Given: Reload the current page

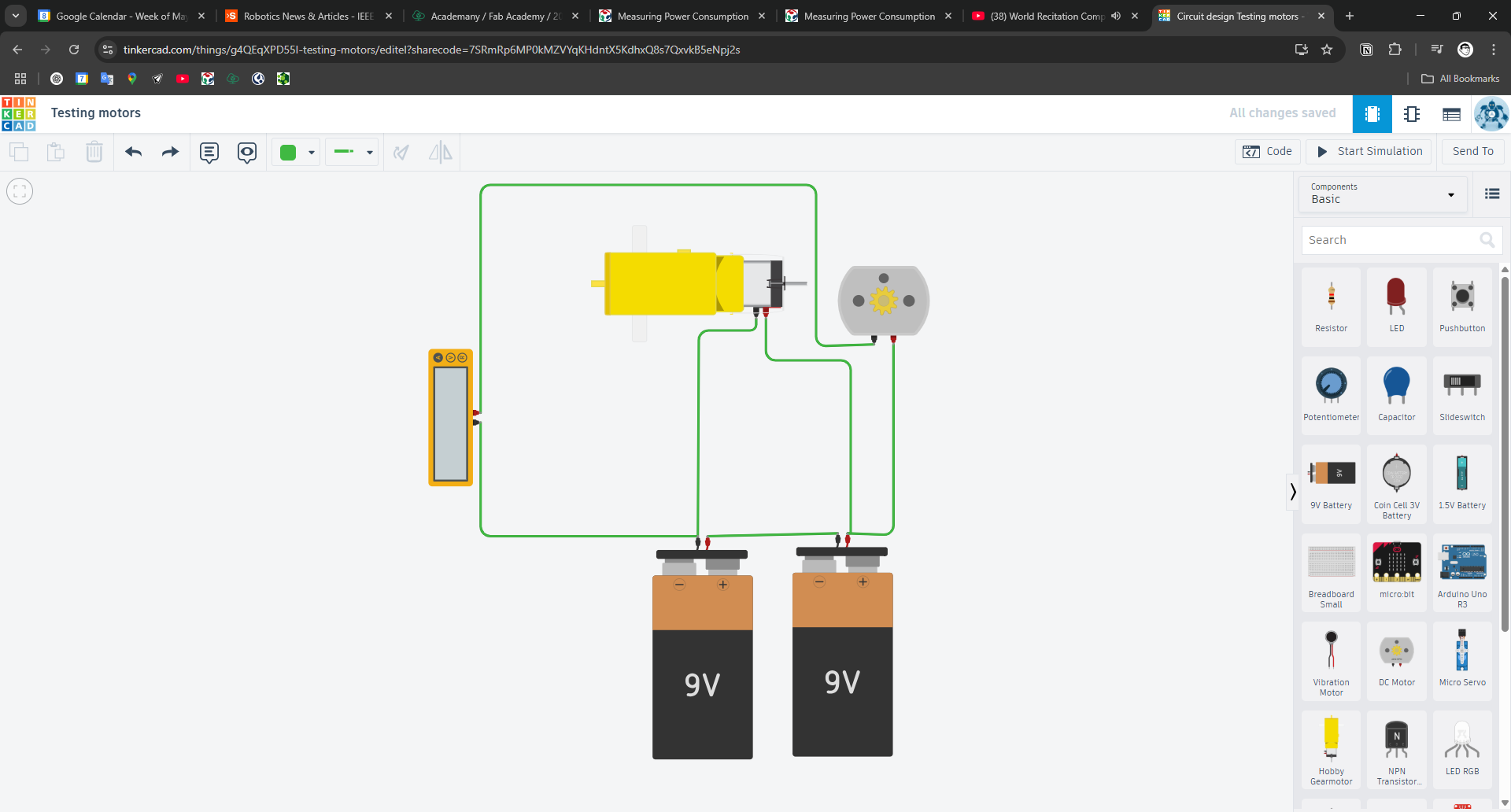Looking at the screenshot, I should pos(74,50).
